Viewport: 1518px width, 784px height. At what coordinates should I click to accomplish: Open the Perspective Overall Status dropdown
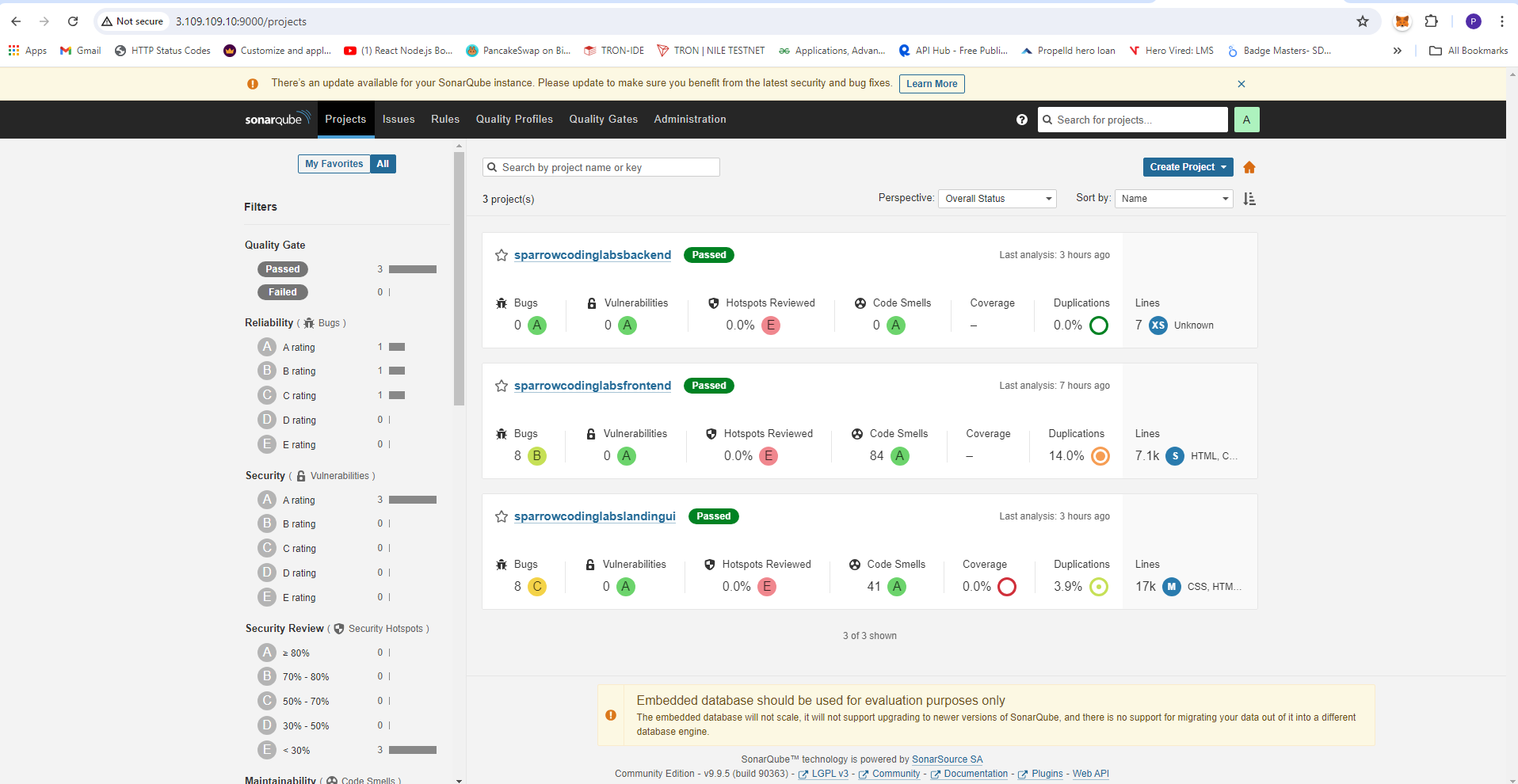point(997,199)
